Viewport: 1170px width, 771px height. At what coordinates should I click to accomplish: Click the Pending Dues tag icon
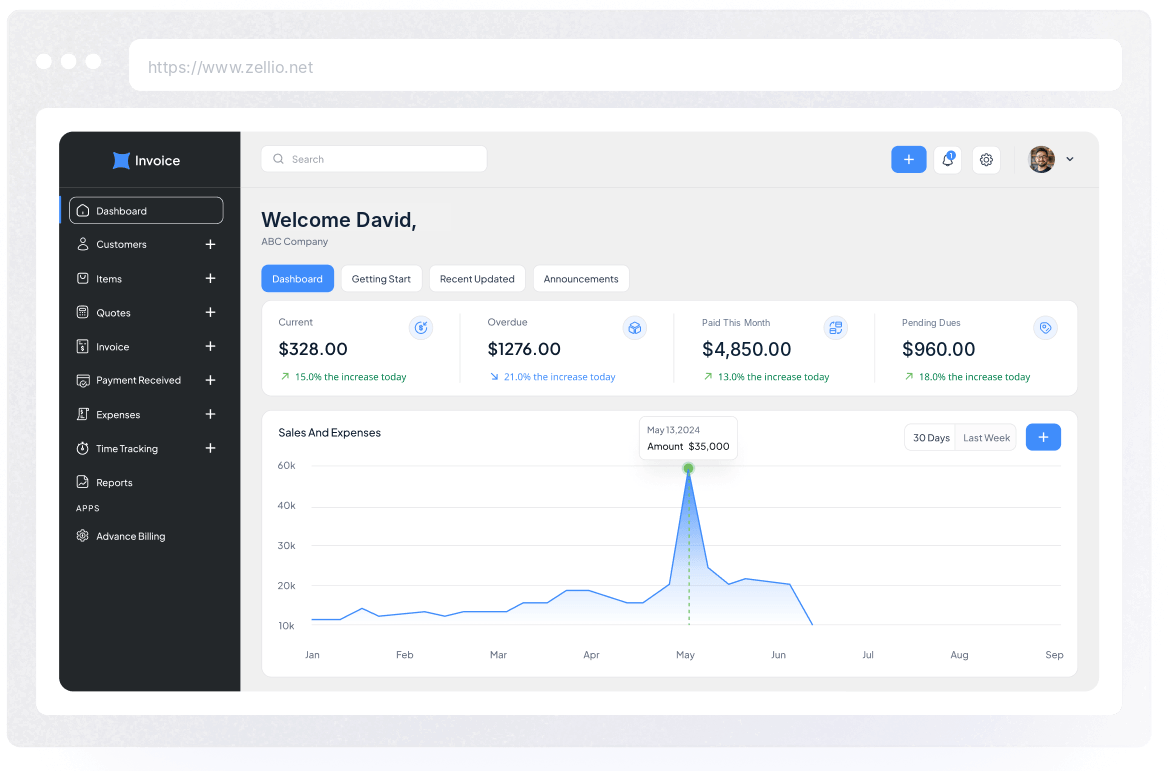coord(1045,328)
